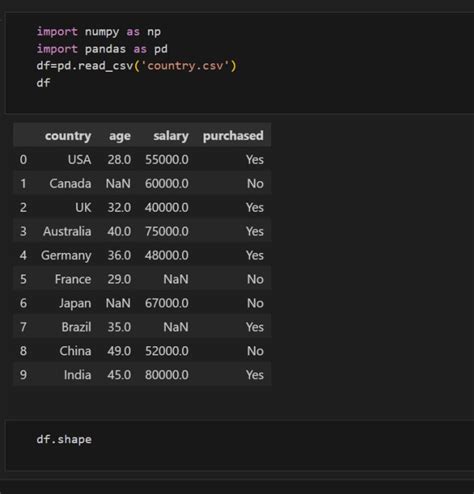
Task: Click the NaN salary value in Brazil row
Action: [x=176, y=327]
